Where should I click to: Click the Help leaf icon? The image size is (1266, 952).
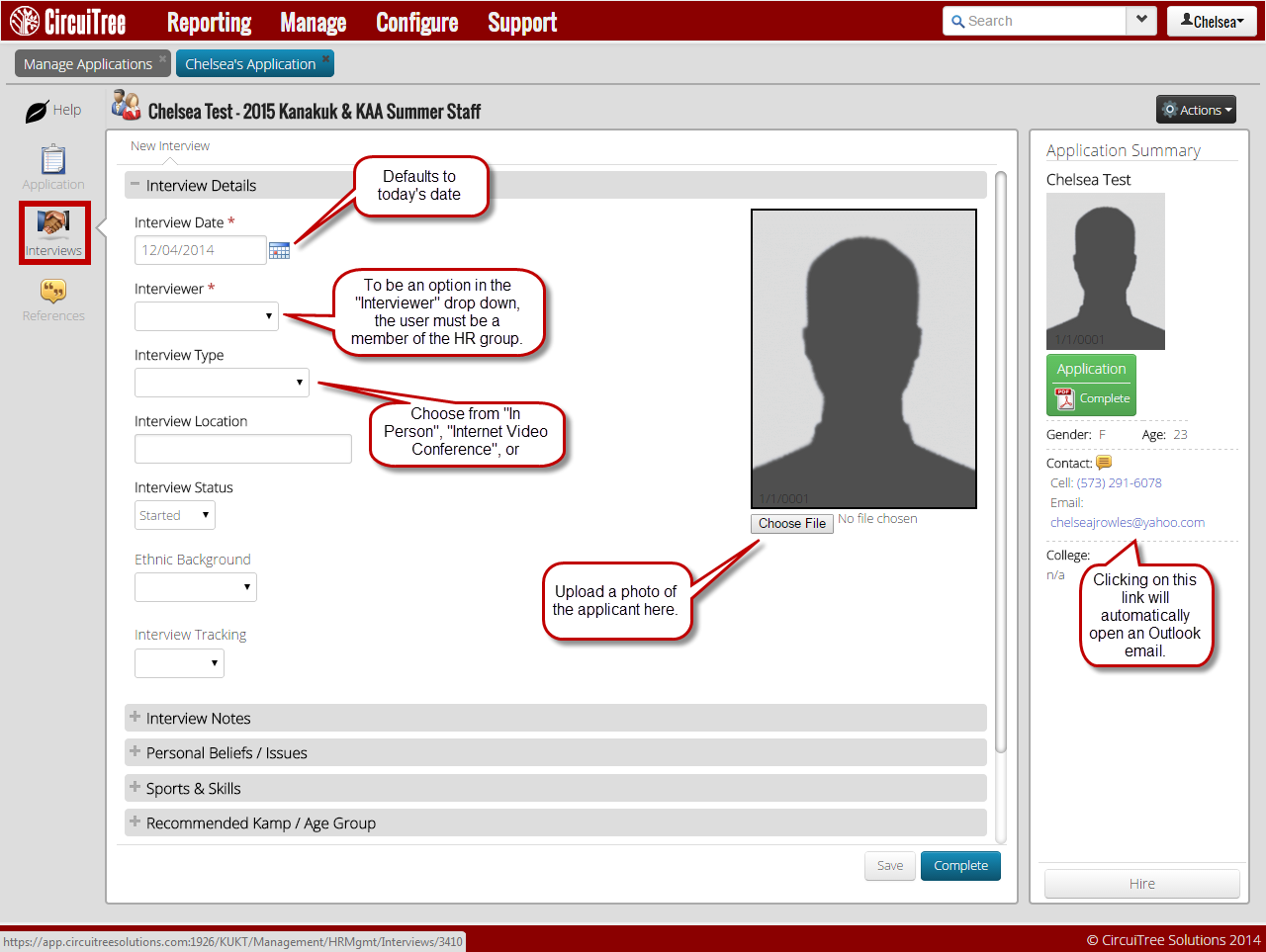coord(37,111)
